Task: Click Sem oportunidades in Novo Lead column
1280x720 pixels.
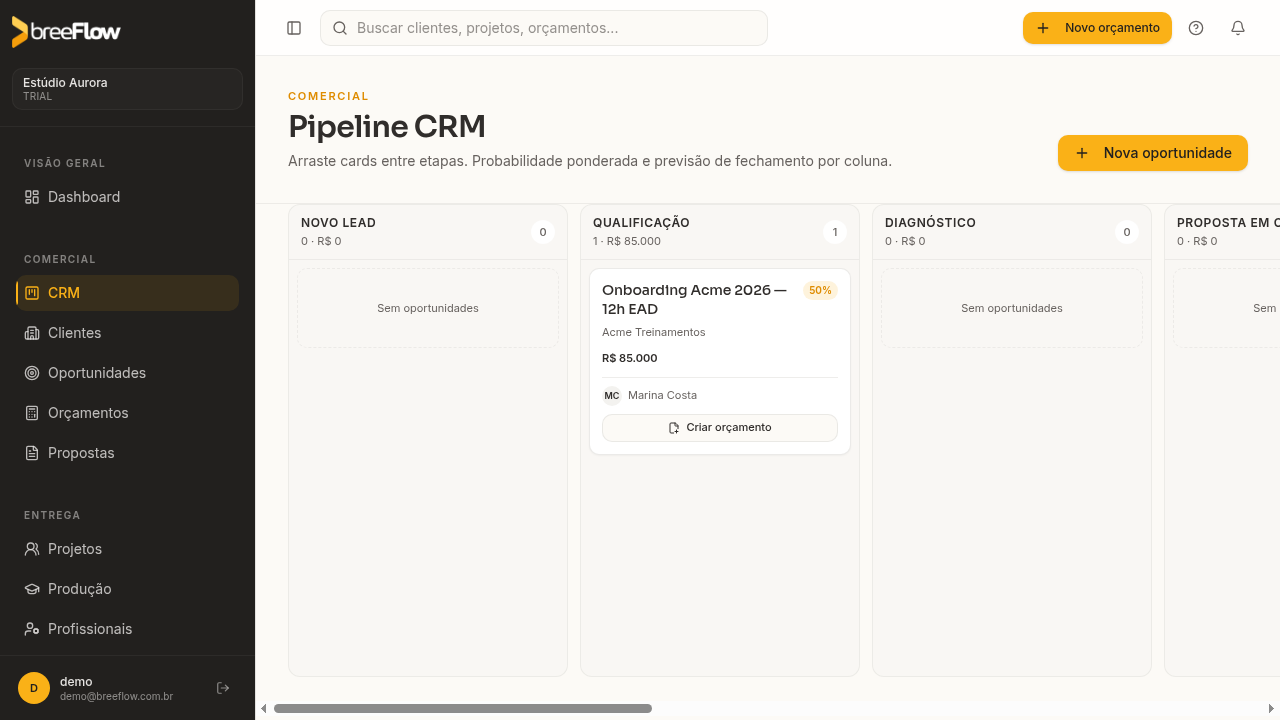Action: coord(428,308)
